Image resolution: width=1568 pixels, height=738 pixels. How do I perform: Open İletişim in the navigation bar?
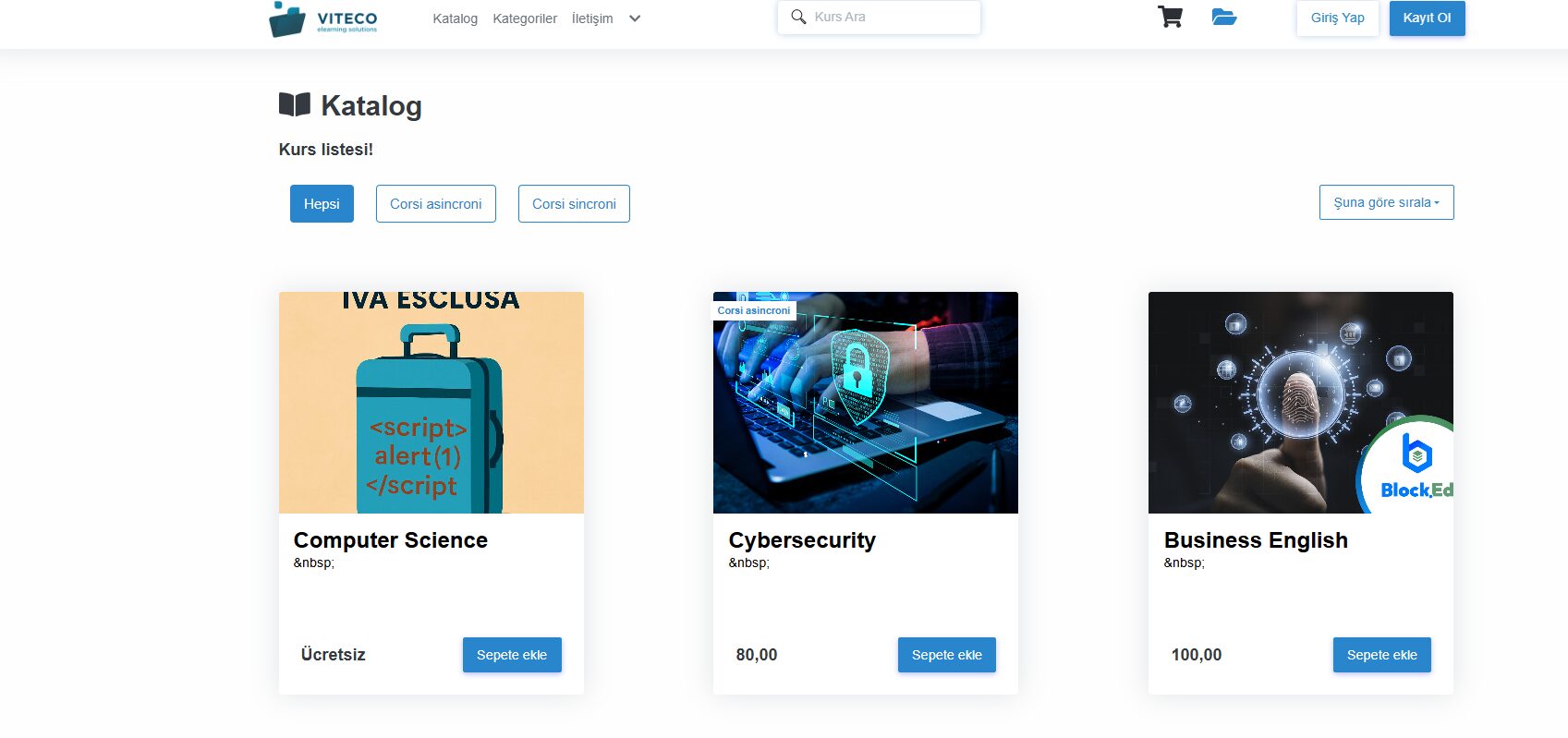(592, 18)
